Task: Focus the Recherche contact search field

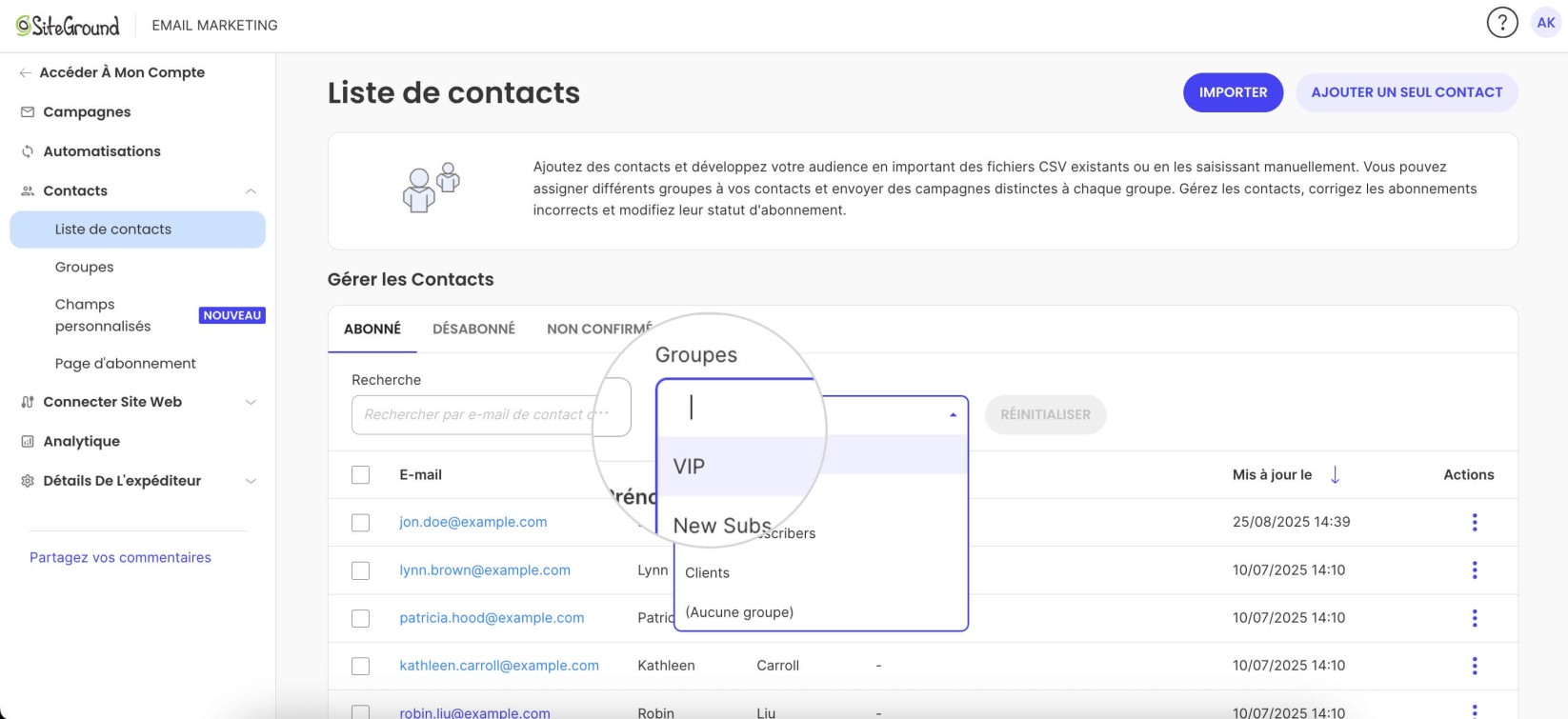Action: pyautogui.click(x=491, y=415)
